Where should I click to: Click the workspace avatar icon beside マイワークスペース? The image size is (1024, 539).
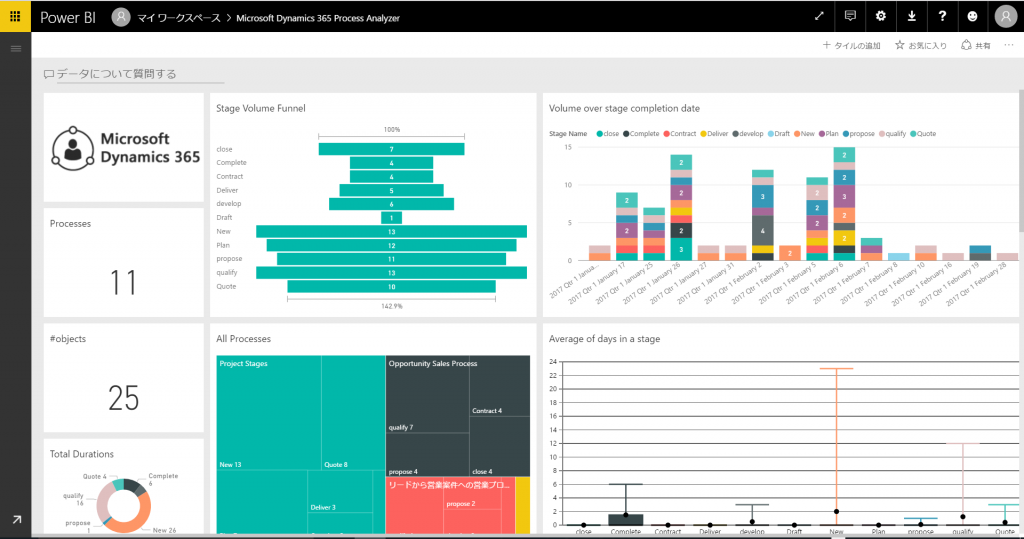121,17
